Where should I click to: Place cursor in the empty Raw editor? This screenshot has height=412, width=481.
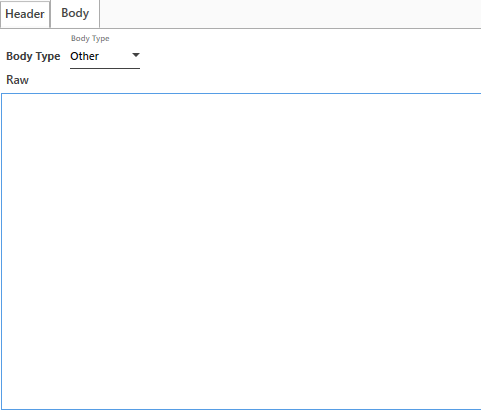(241, 252)
